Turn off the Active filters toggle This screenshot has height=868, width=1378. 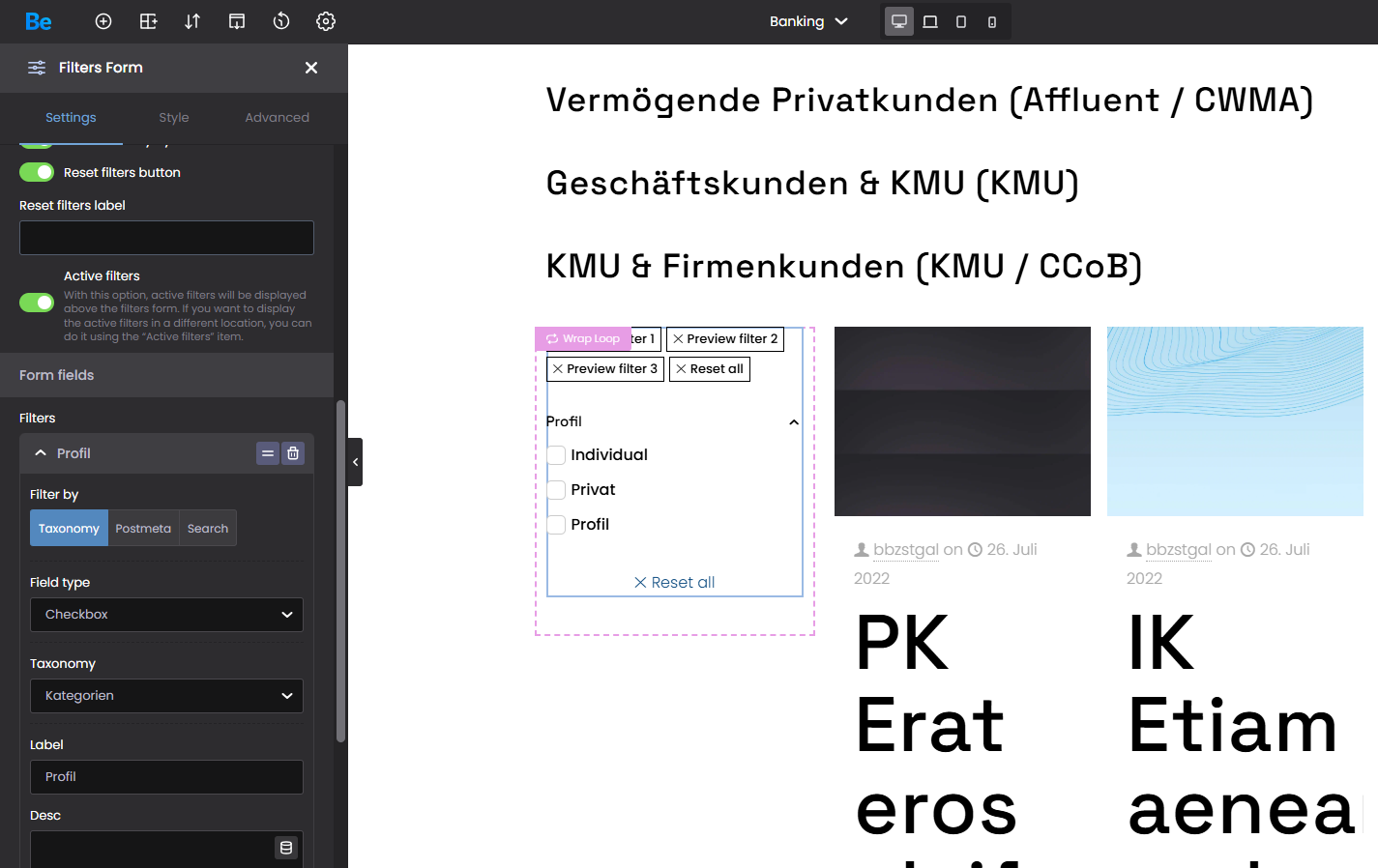[x=37, y=303]
